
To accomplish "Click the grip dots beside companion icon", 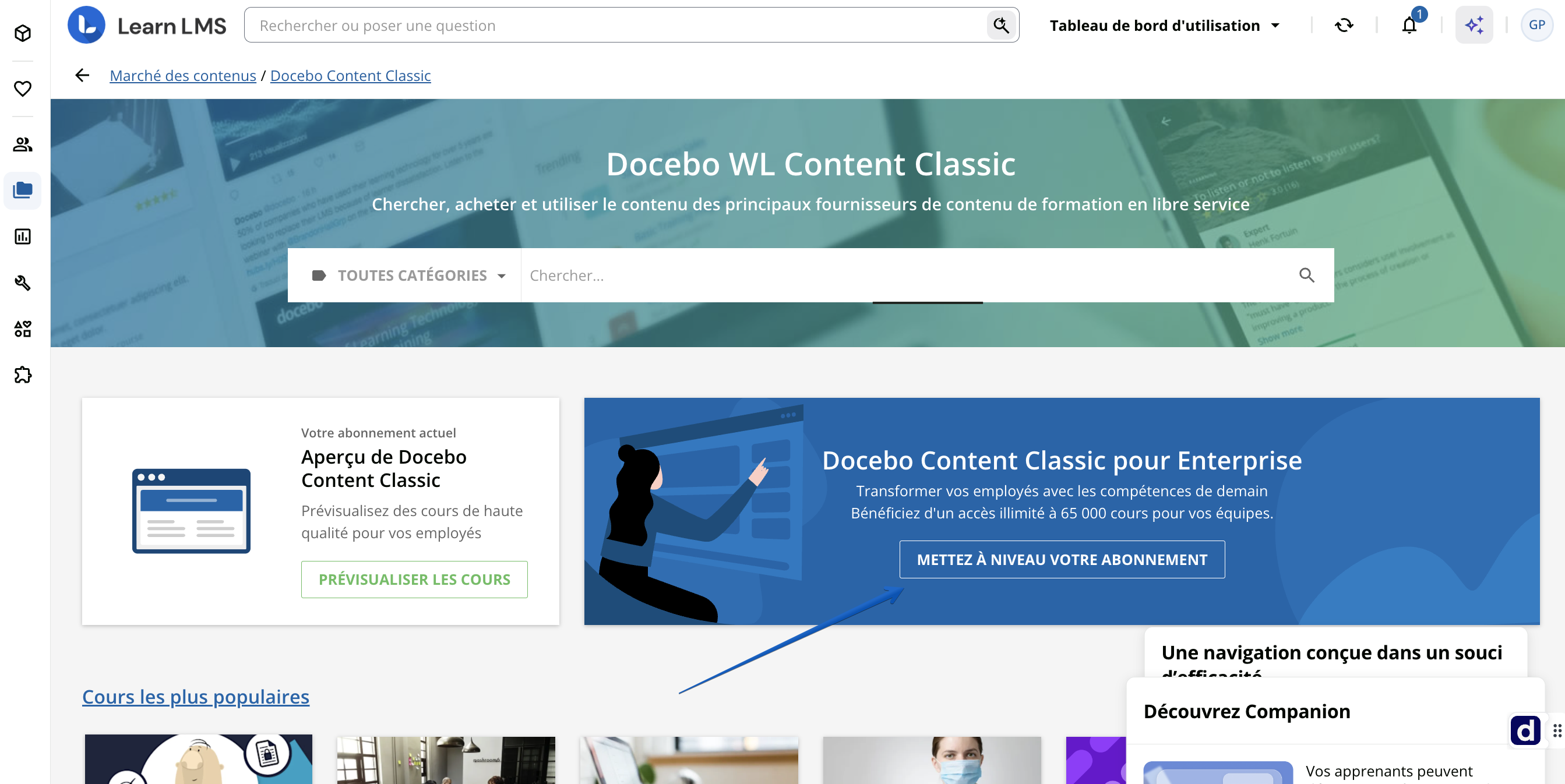I will click(x=1557, y=730).
